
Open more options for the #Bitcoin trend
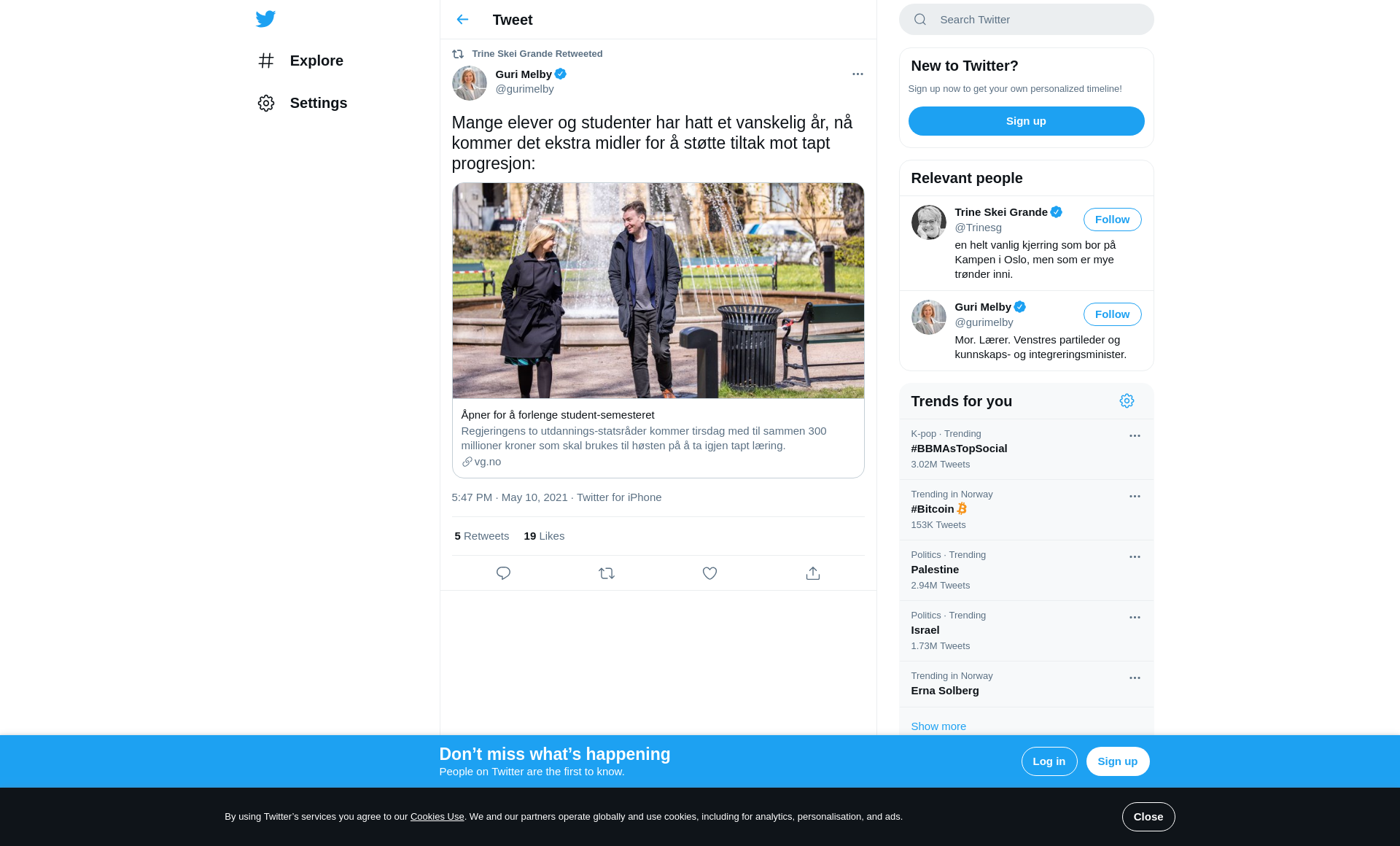click(x=1135, y=497)
